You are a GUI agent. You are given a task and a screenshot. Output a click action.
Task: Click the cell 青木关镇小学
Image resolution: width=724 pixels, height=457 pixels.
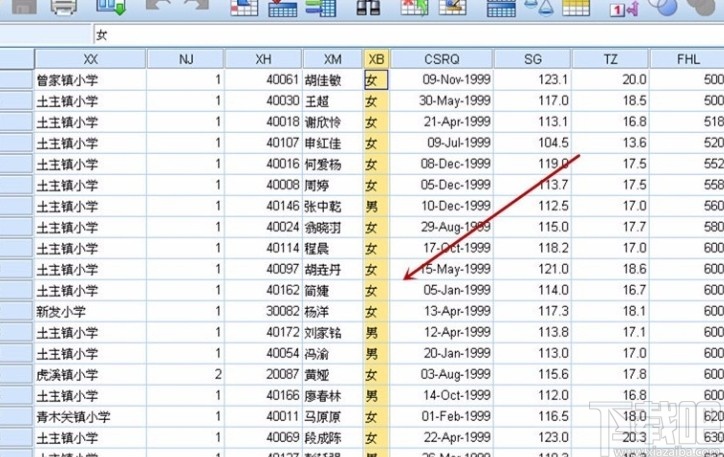pos(90,417)
